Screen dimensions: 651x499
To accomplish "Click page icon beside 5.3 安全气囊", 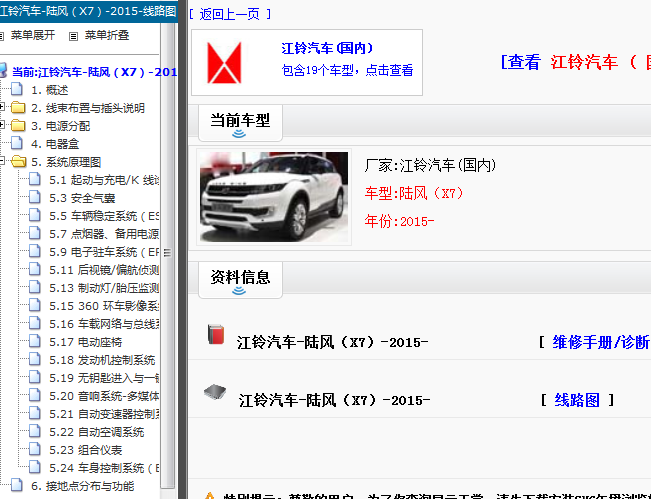I will click(x=35, y=198).
